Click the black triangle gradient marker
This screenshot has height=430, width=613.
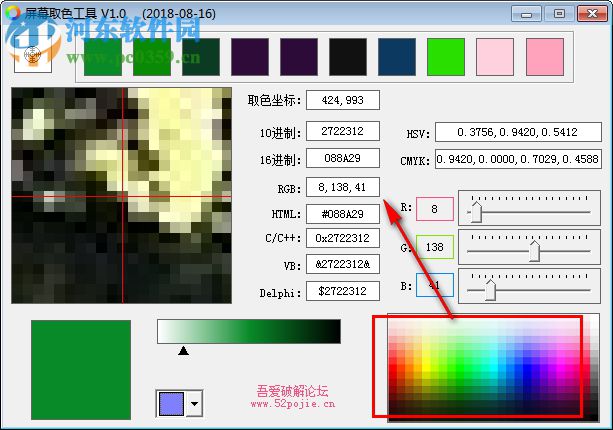pos(183,351)
